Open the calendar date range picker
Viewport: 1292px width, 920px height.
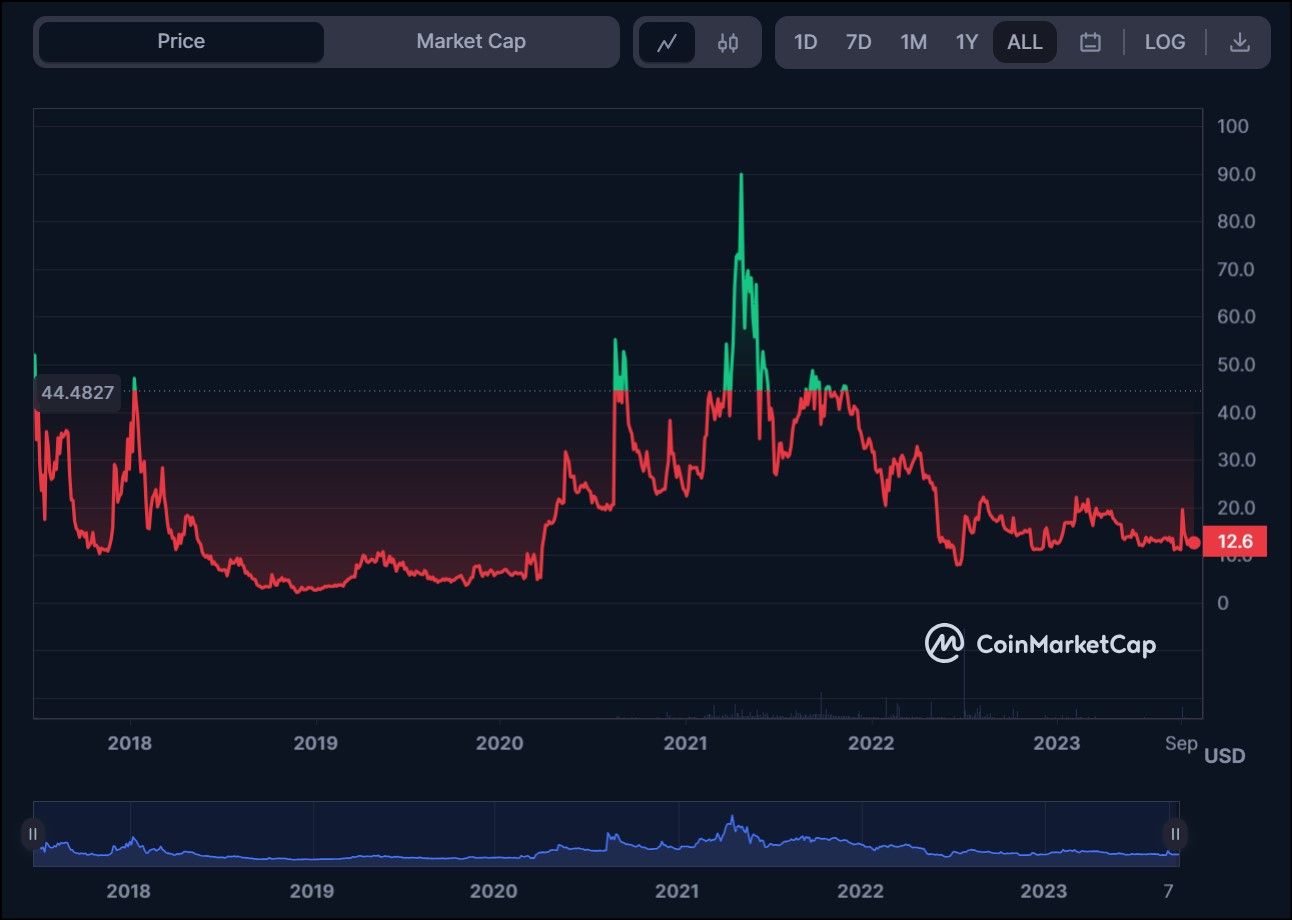point(1090,42)
